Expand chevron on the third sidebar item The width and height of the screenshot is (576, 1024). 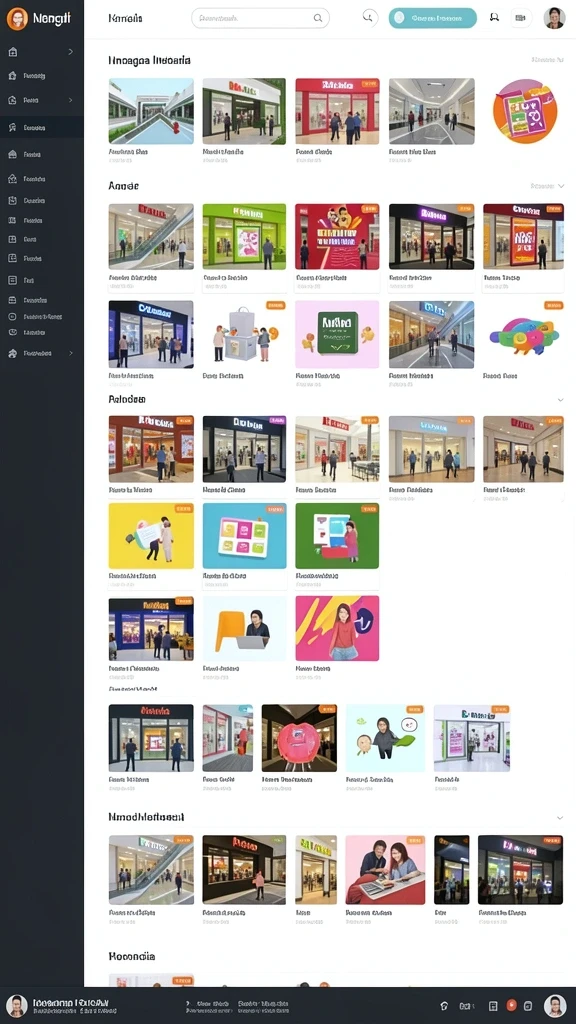71,101
